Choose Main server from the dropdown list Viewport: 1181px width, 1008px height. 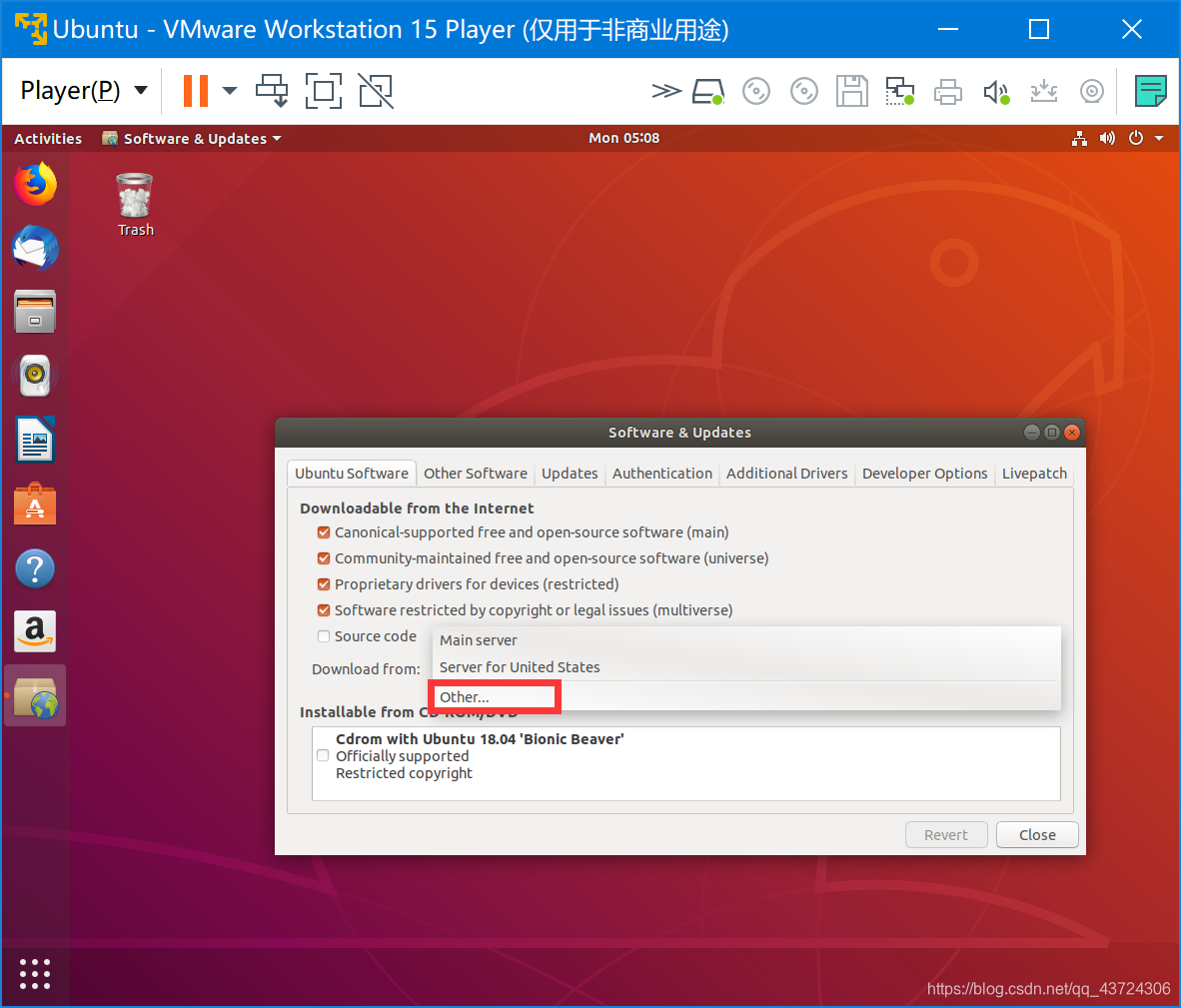(746, 640)
